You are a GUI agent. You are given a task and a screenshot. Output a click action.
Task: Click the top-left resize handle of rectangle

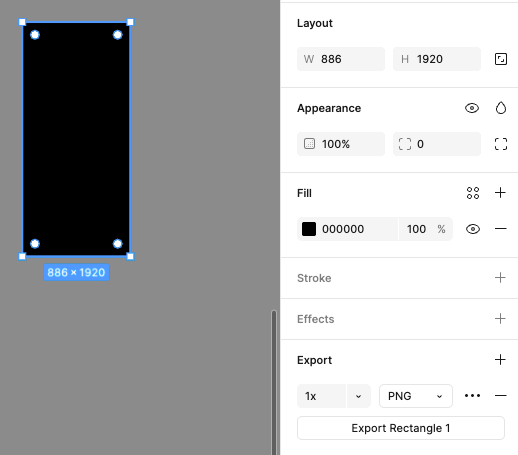pyautogui.click(x=22, y=22)
